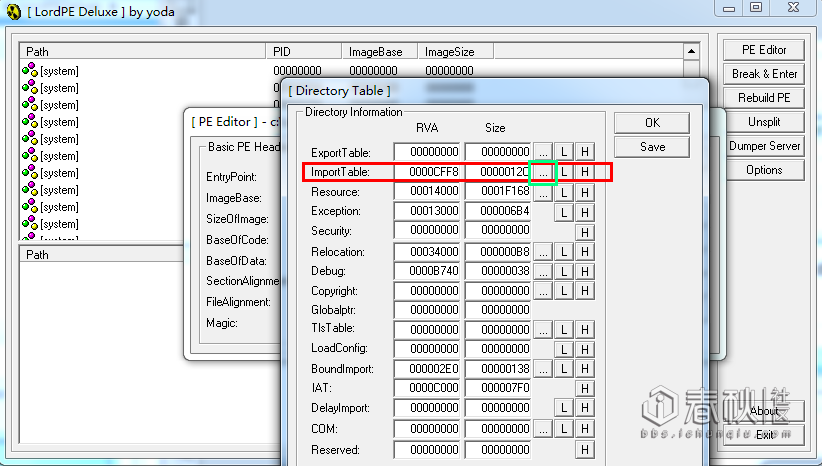Click the H button for BoundImport
The image size is (822, 466).
(x=585, y=370)
